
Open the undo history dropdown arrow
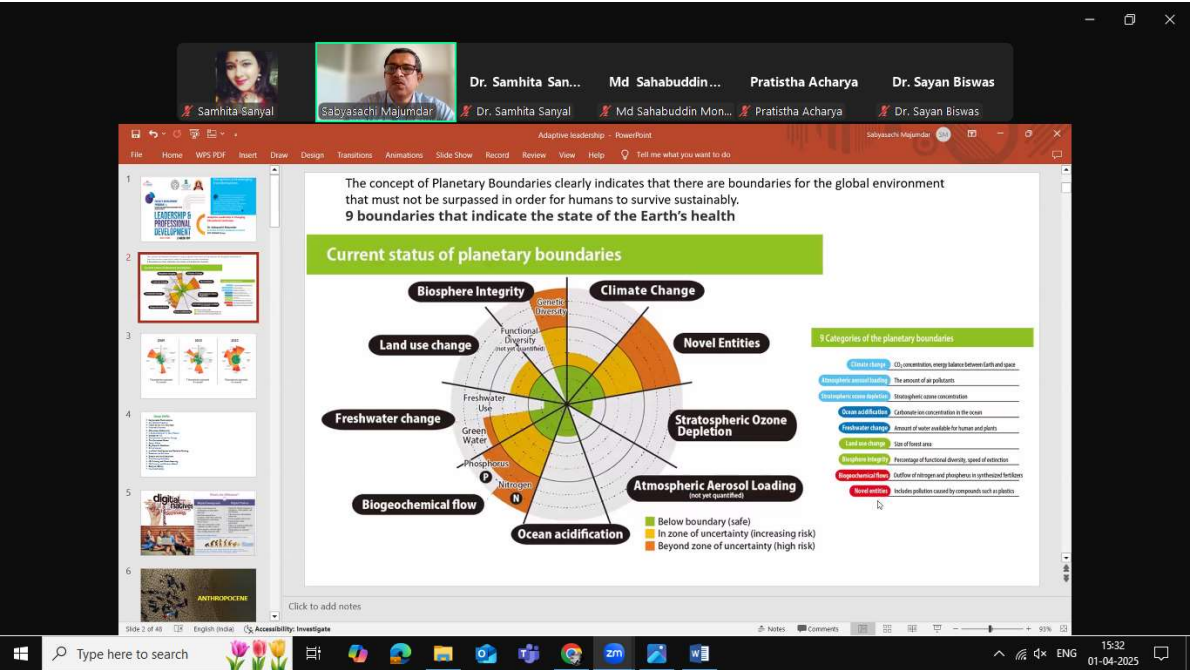(x=163, y=134)
